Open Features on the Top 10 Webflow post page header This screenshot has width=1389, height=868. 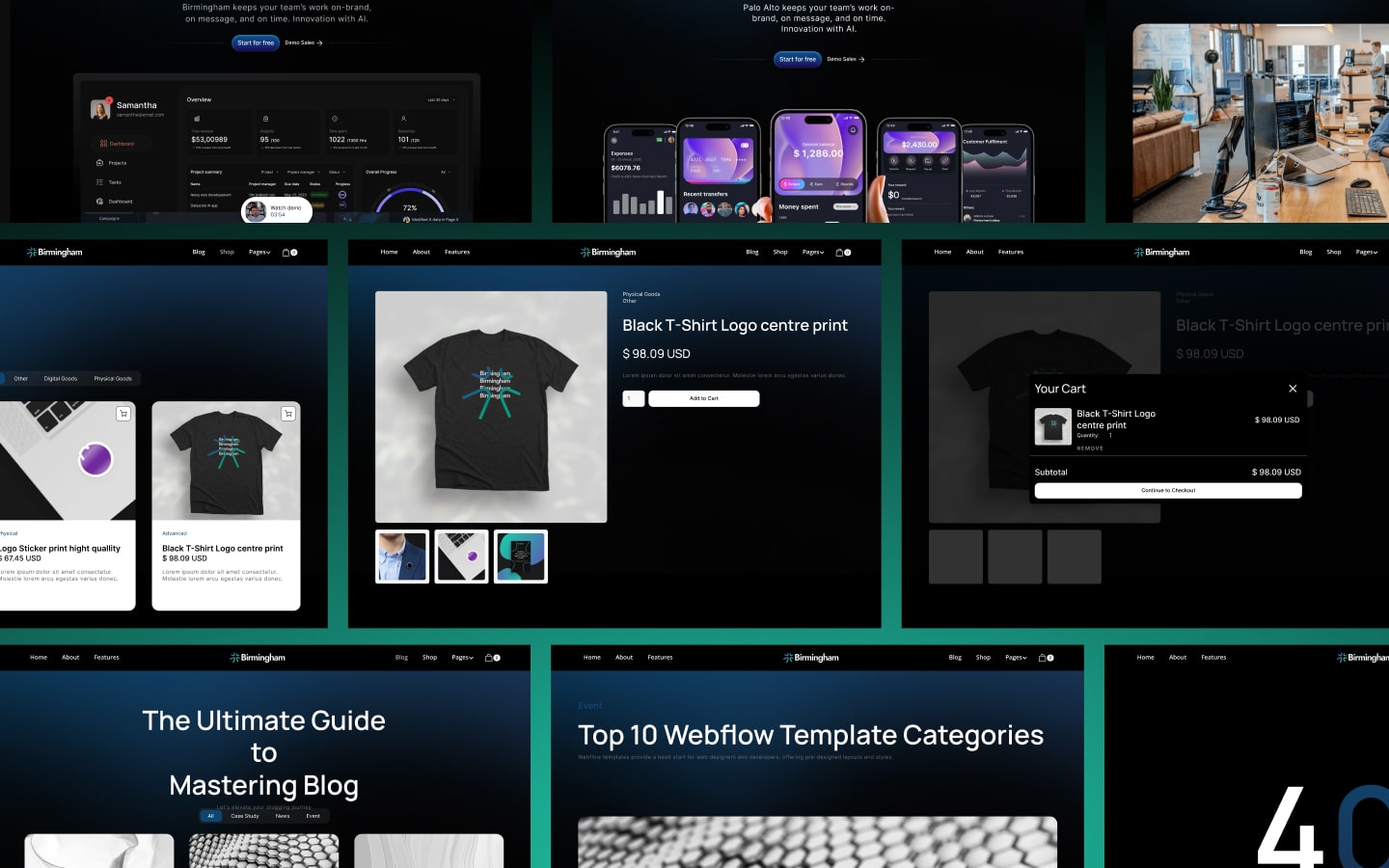point(660,658)
